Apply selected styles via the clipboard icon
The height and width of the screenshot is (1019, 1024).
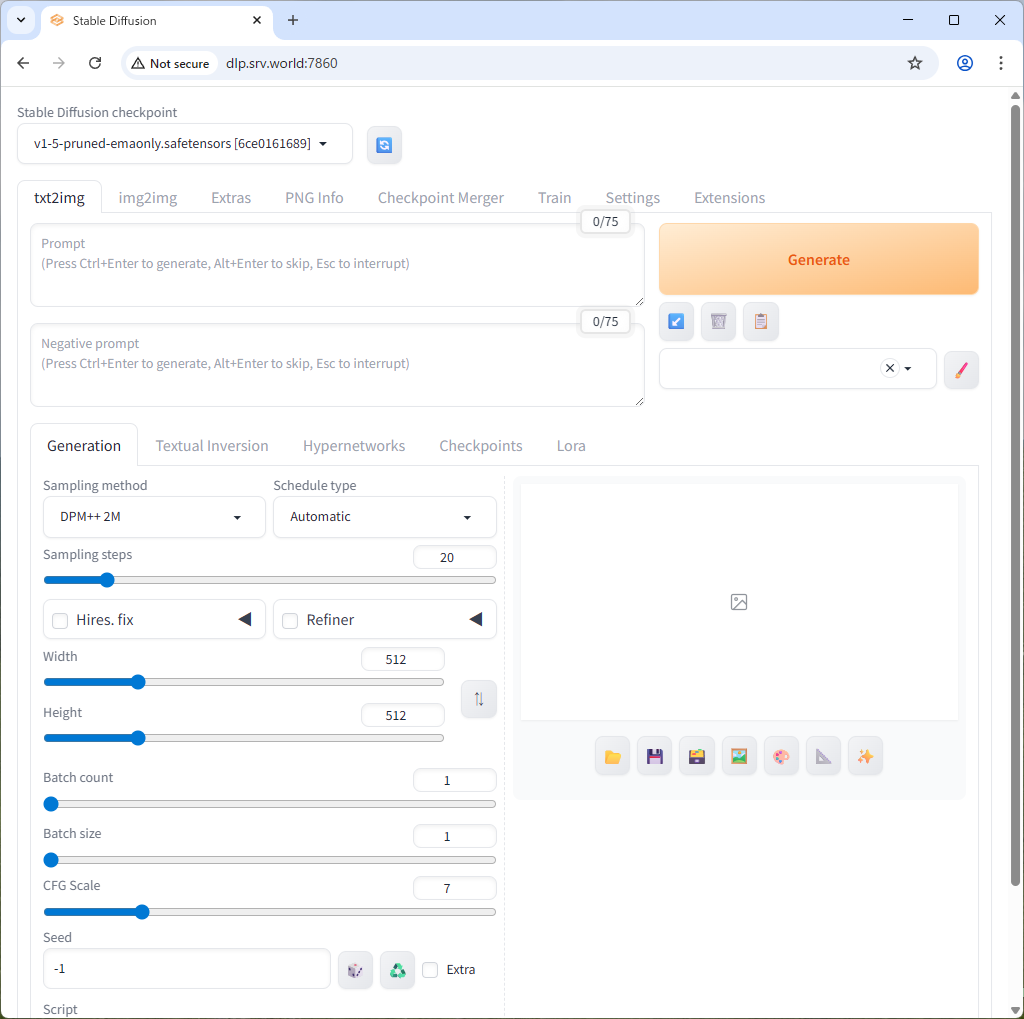(x=760, y=321)
